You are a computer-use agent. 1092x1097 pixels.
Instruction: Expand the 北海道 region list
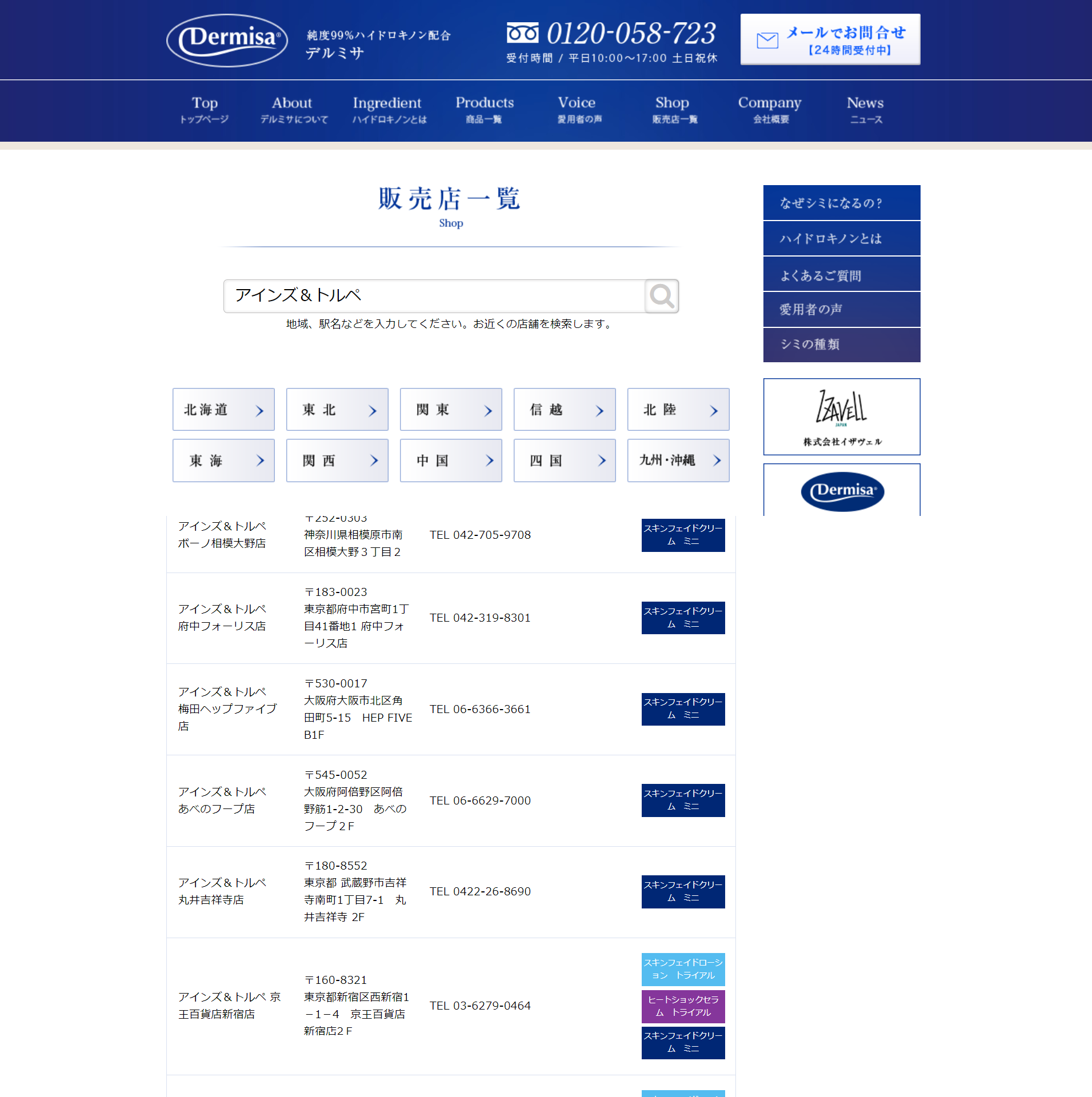tap(223, 410)
